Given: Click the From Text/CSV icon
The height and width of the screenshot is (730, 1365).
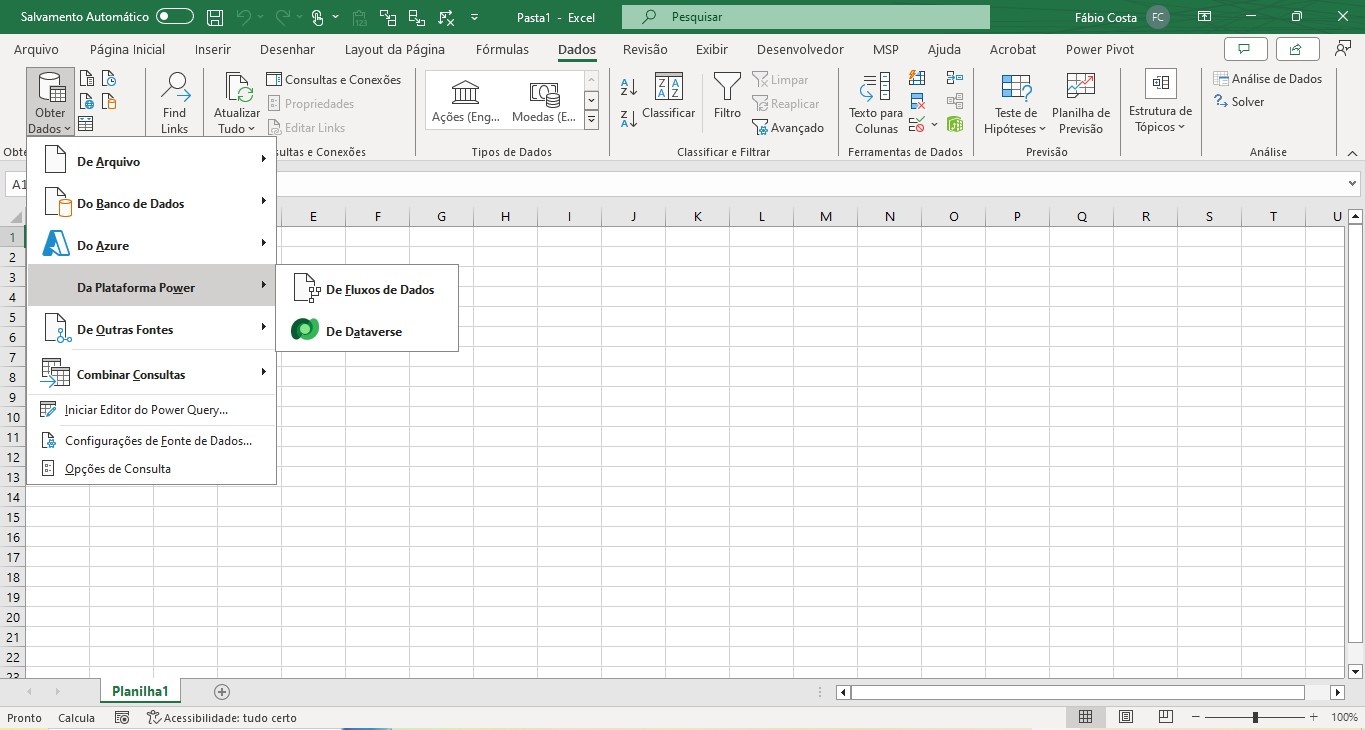Looking at the screenshot, I should 87,79.
